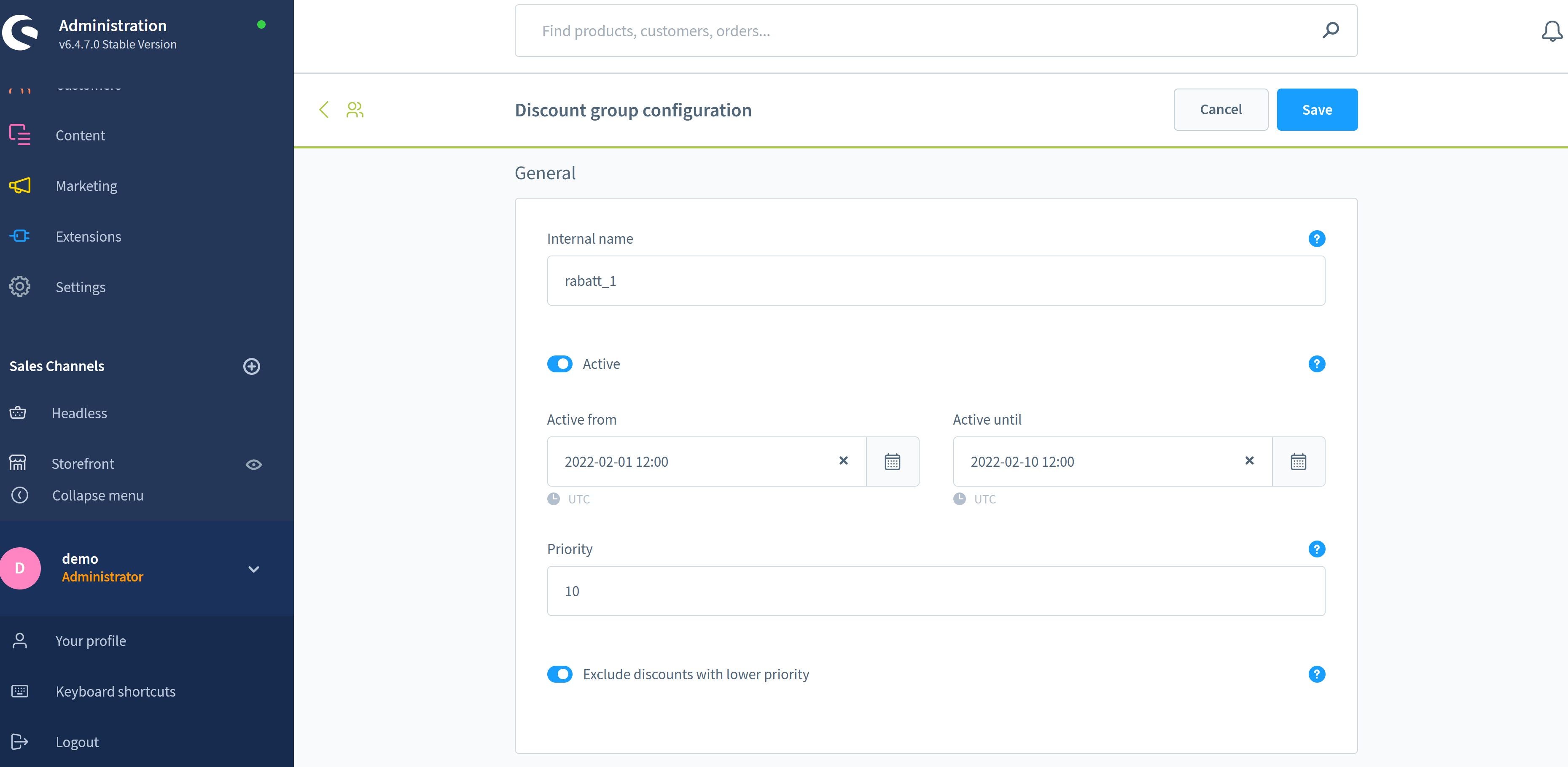Click the Cancel button to discard changes
This screenshot has width=1568, height=767.
[x=1221, y=109]
